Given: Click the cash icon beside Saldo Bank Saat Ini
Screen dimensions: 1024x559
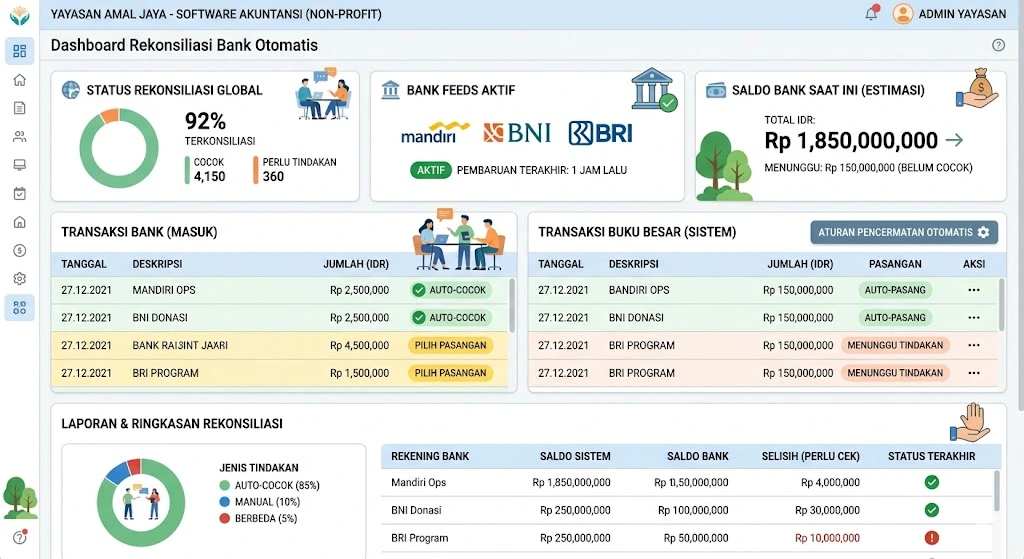Looking at the screenshot, I should point(716,90).
